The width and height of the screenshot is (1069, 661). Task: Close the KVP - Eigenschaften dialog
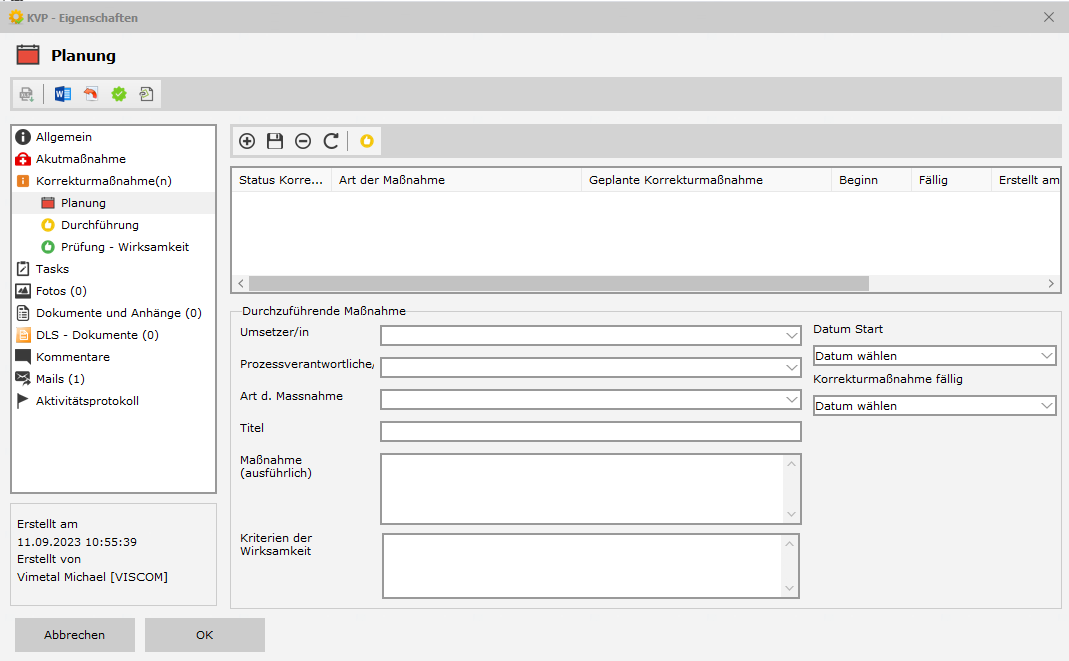click(1049, 17)
